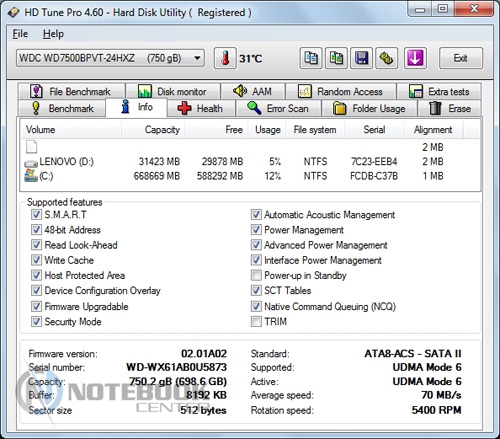The width and height of the screenshot is (500, 439).
Task: Select the 588292 MB free cell
Action: pos(220,176)
